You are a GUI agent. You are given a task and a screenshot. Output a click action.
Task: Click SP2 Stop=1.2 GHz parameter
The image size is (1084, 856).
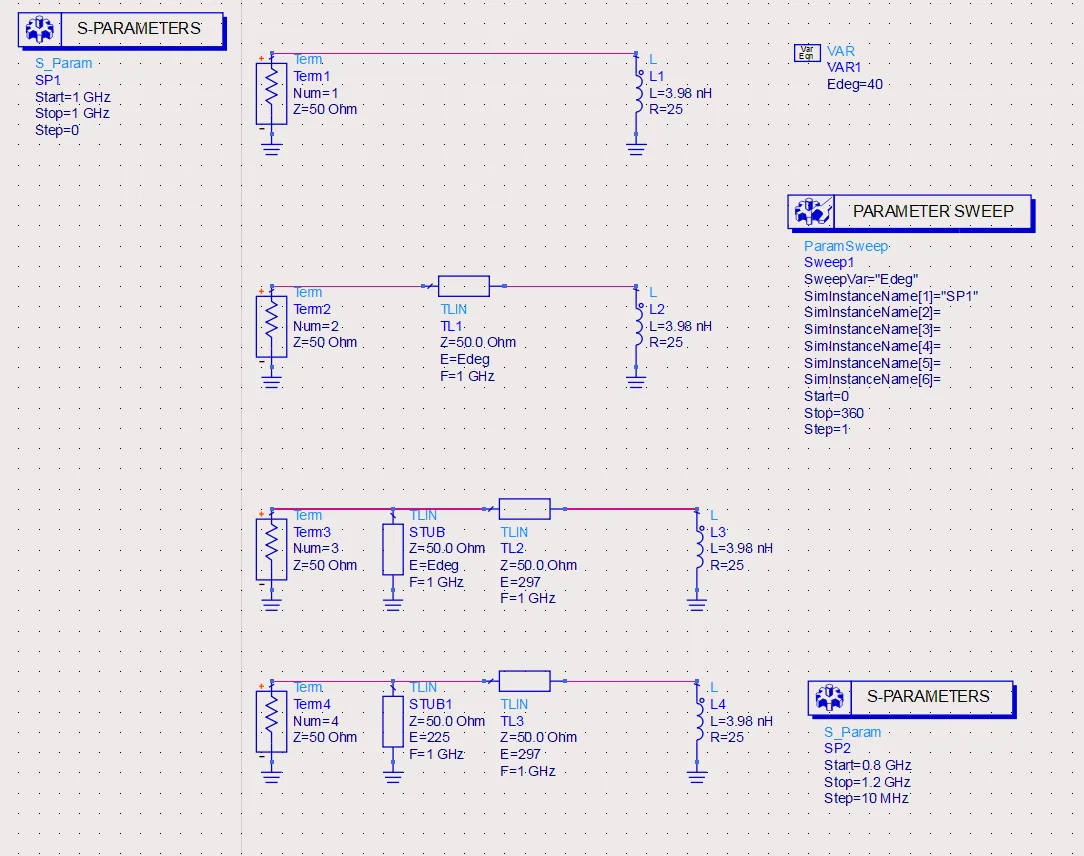(x=867, y=782)
